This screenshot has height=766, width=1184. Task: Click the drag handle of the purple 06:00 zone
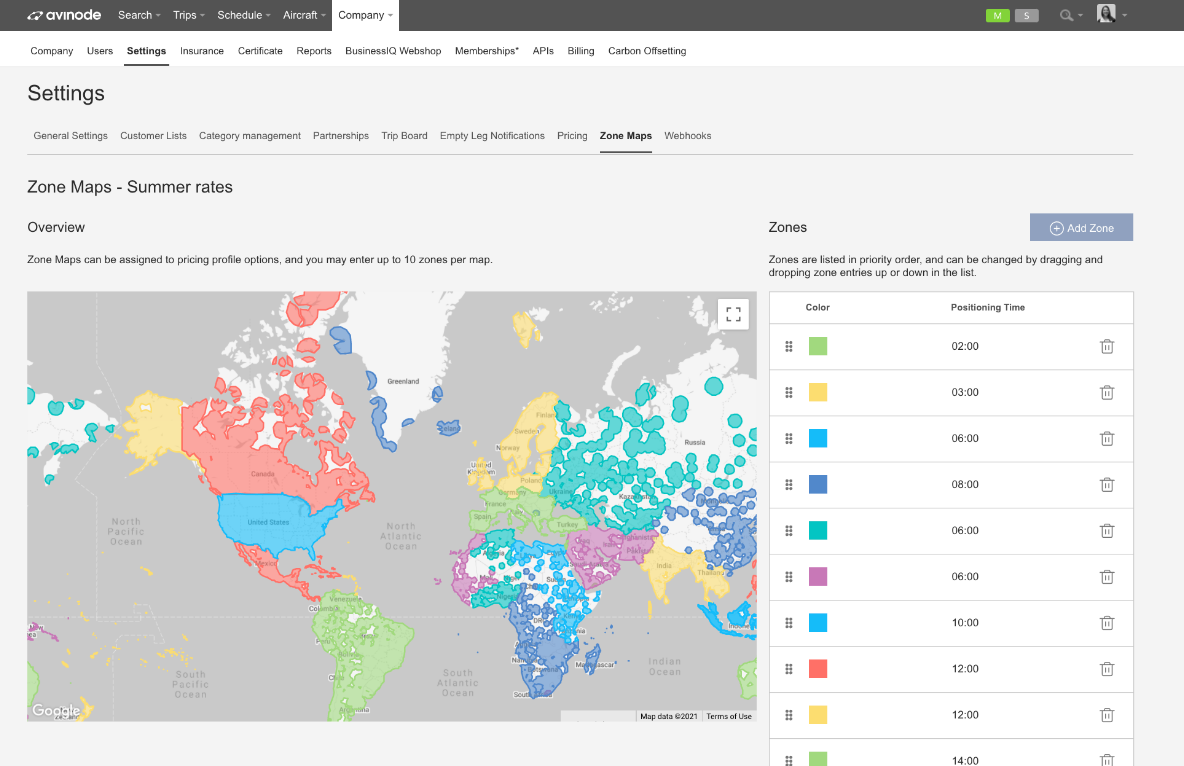788,577
